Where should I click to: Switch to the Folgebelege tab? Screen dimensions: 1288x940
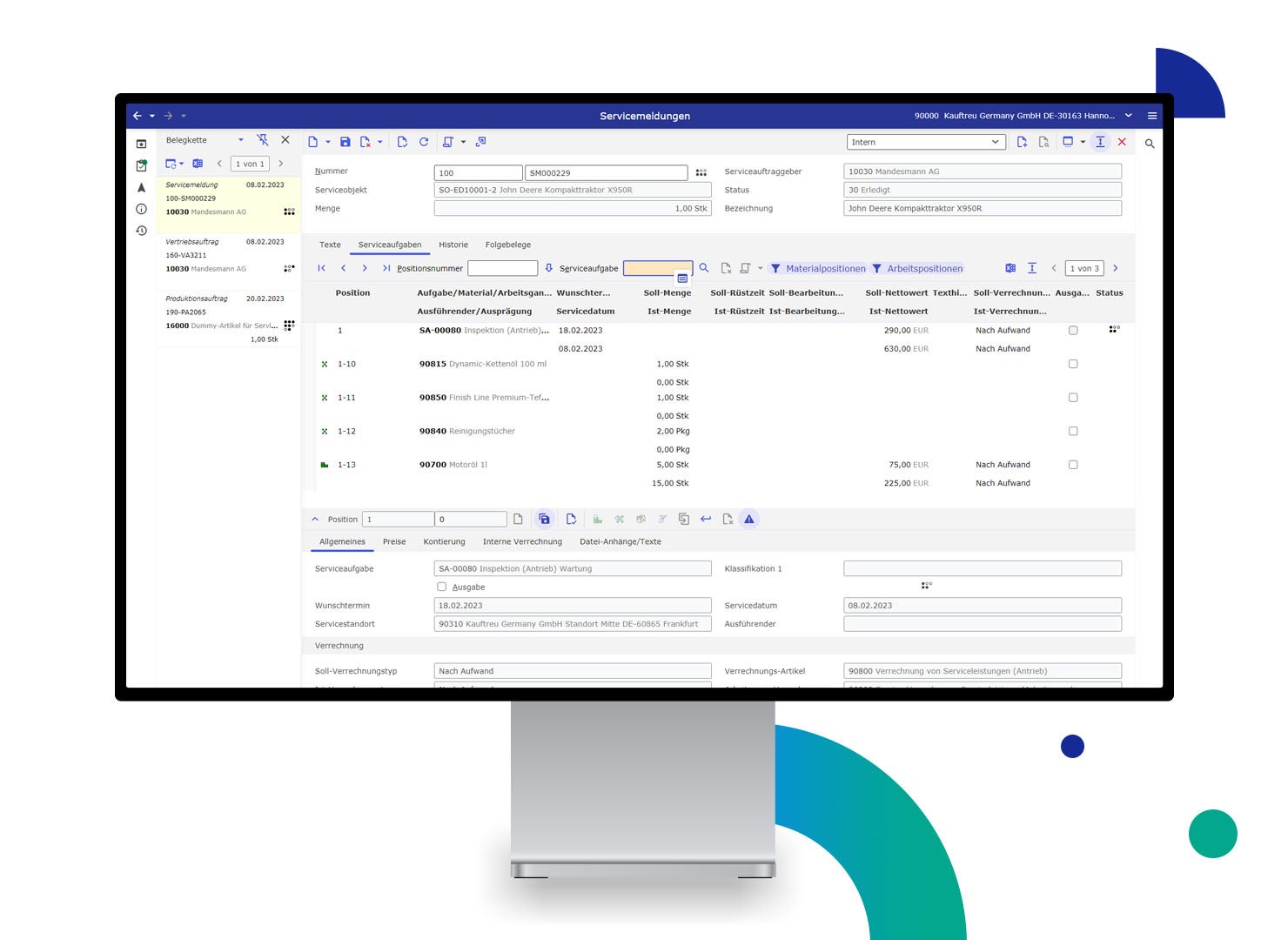pos(508,245)
